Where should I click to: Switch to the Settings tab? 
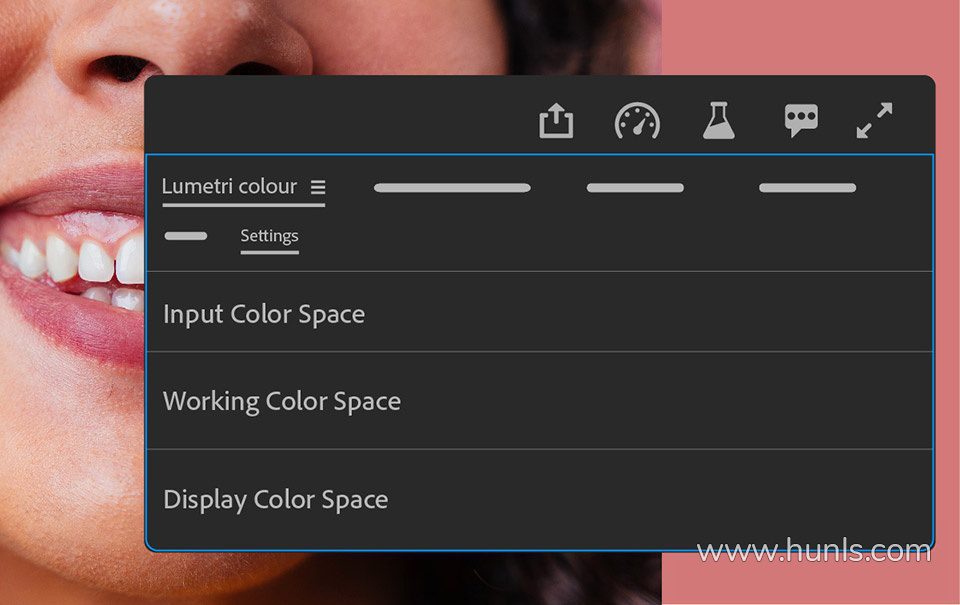tap(269, 236)
